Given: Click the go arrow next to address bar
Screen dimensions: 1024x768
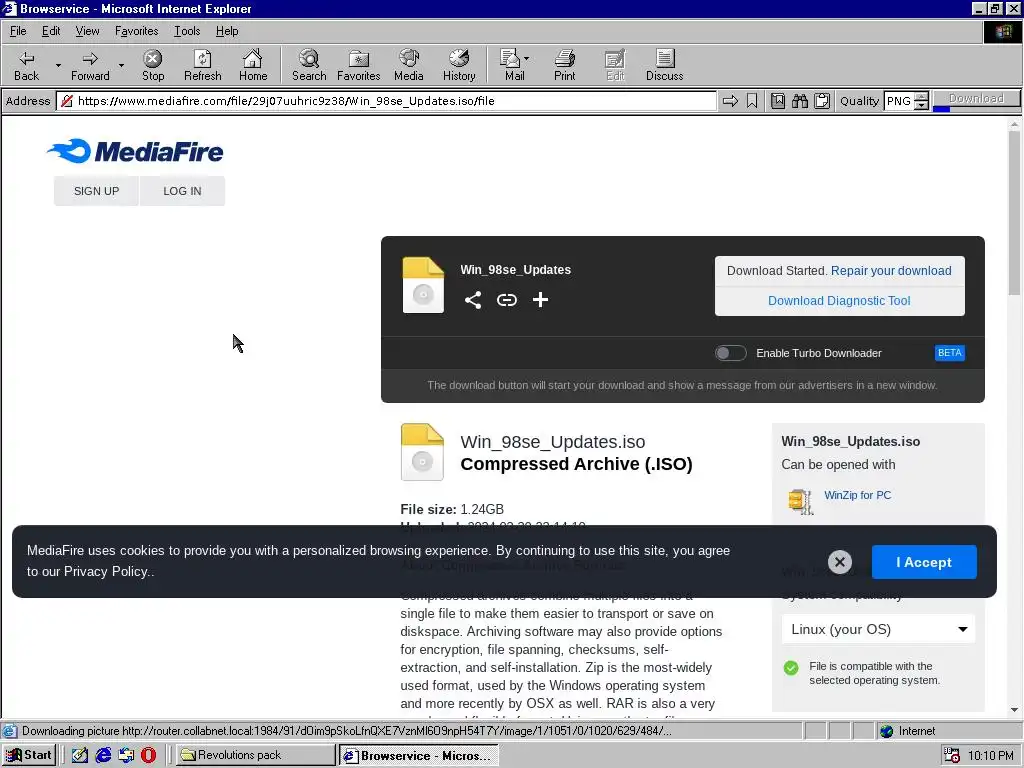Looking at the screenshot, I should click(730, 101).
